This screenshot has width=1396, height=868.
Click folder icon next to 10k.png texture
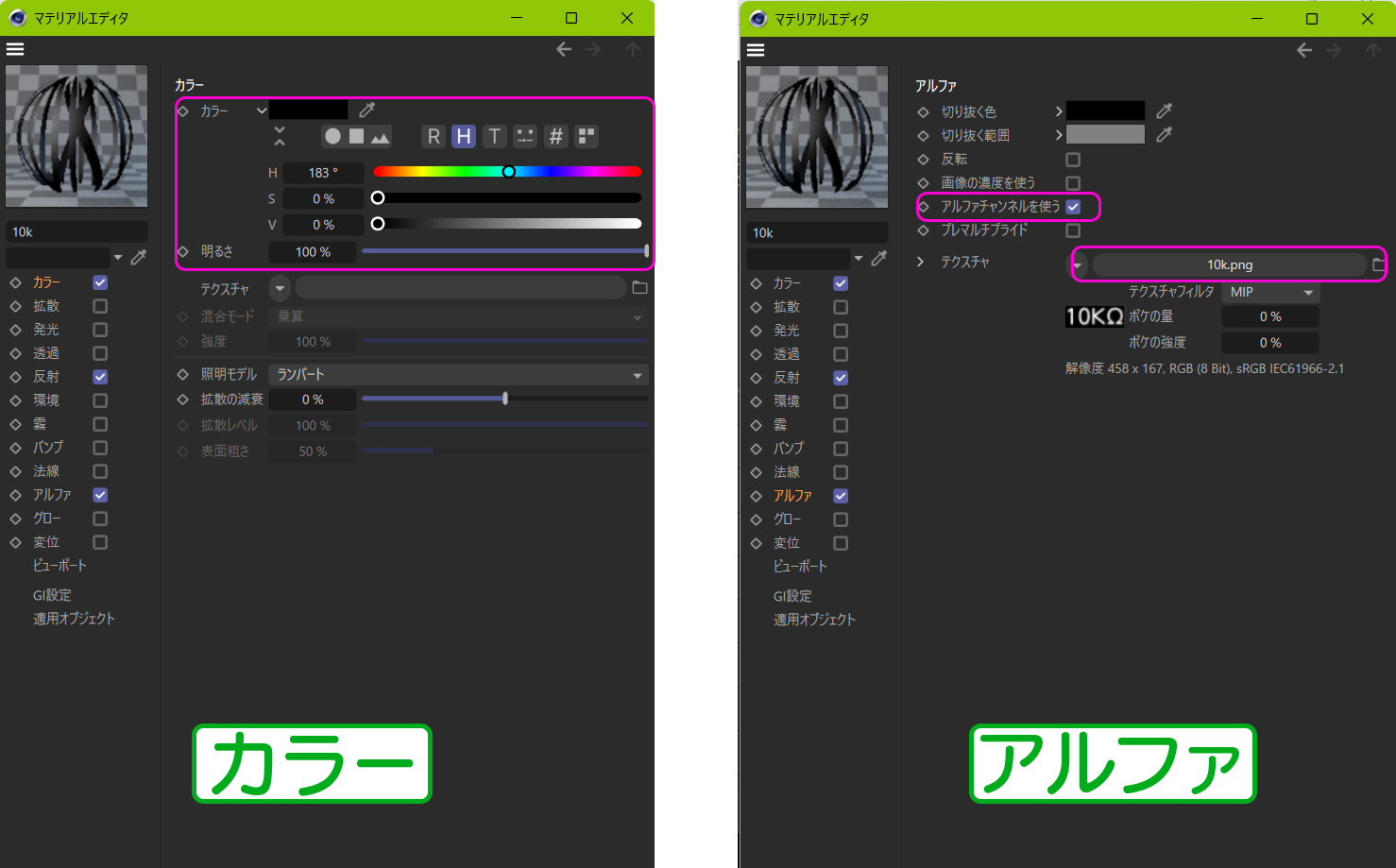pyautogui.click(x=1379, y=264)
